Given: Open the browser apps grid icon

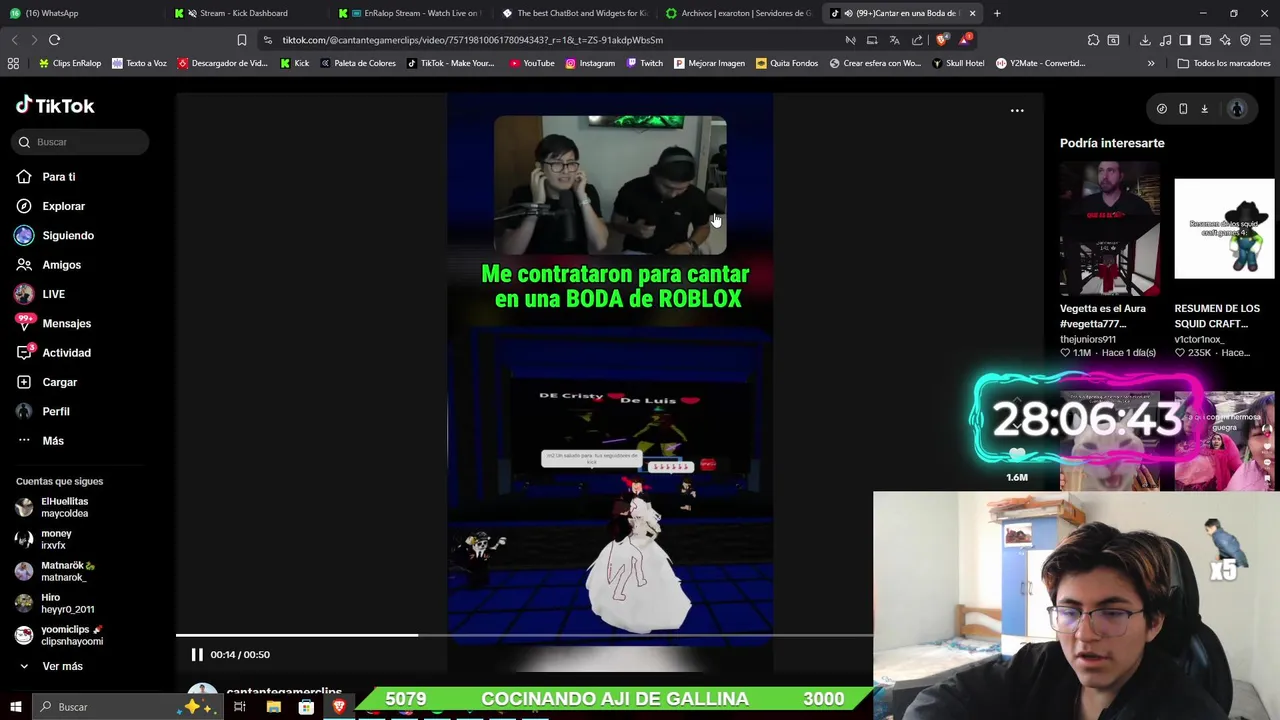Looking at the screenshot, I should coord(13,63).
